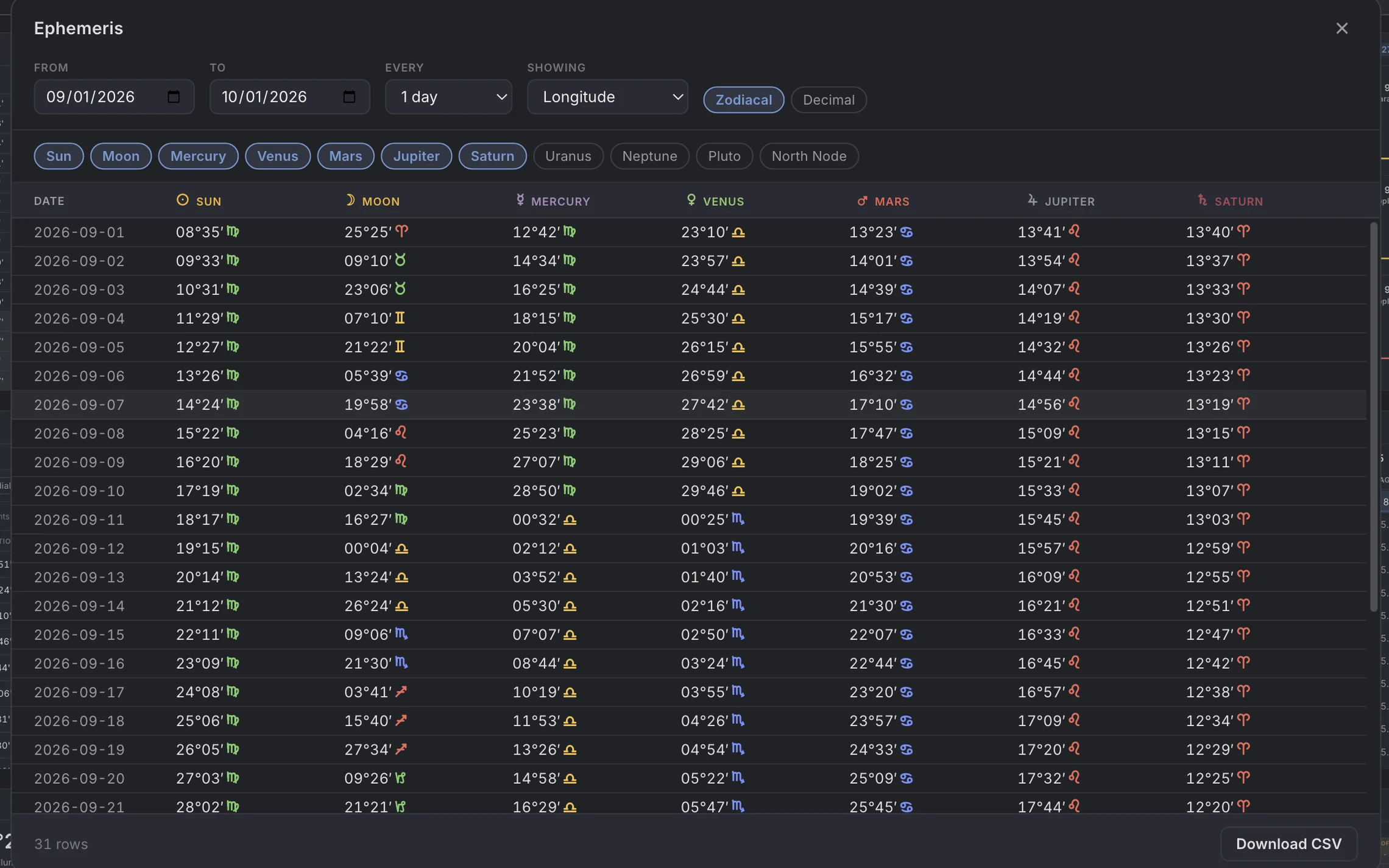Click Aries sign icon in Moon 2026-09-01 cell
The image size is (1389, 868).
click(x=401, y=231)
